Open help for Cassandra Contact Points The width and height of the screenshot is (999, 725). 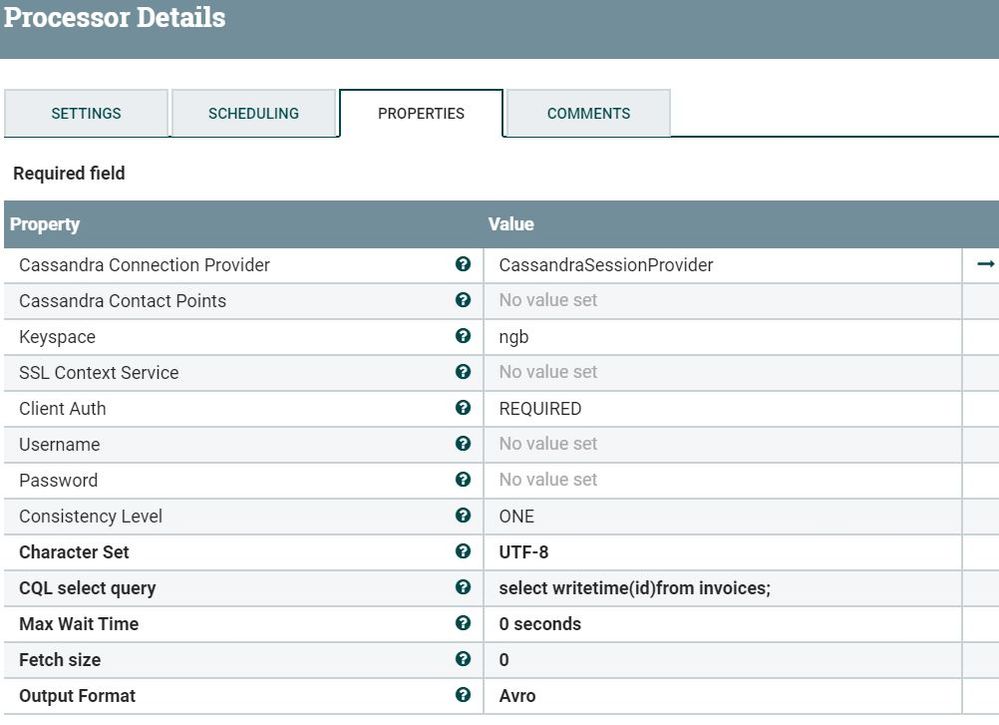point(463,299)
